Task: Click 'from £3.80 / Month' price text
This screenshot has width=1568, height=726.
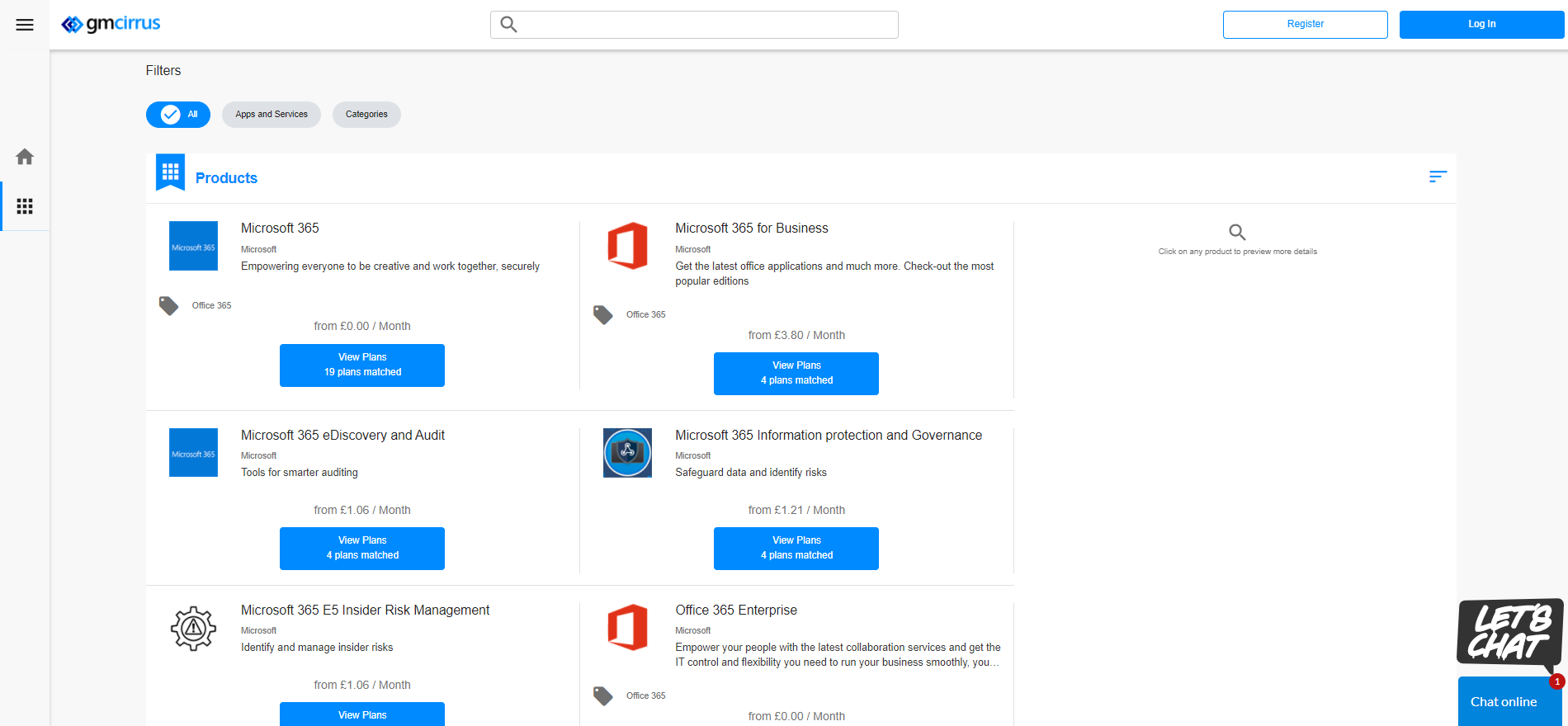Action: 796,335
